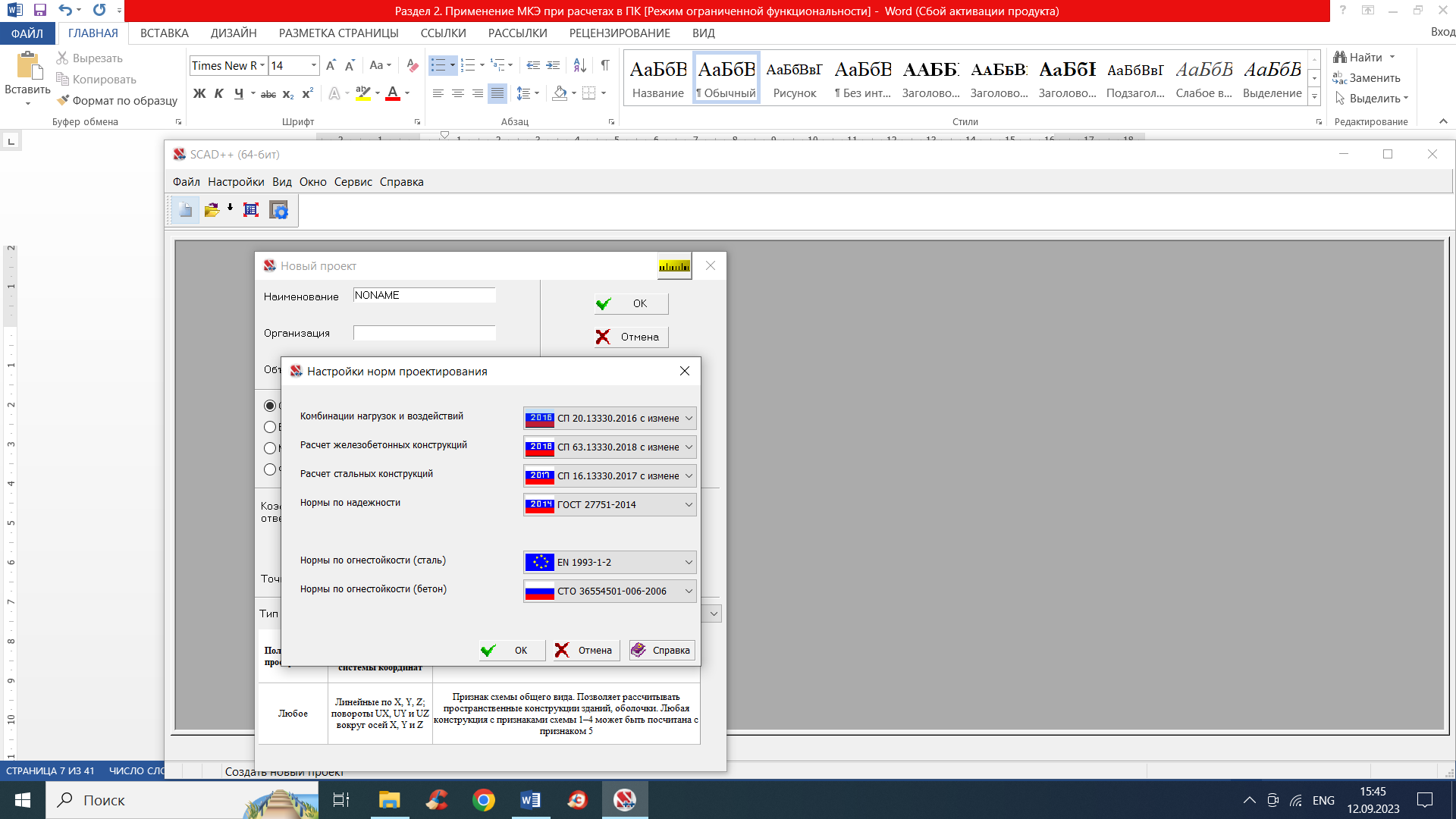Click Отмена button in Новый проект dialog
The image size is (1456, 819).
tap(631, 337)
